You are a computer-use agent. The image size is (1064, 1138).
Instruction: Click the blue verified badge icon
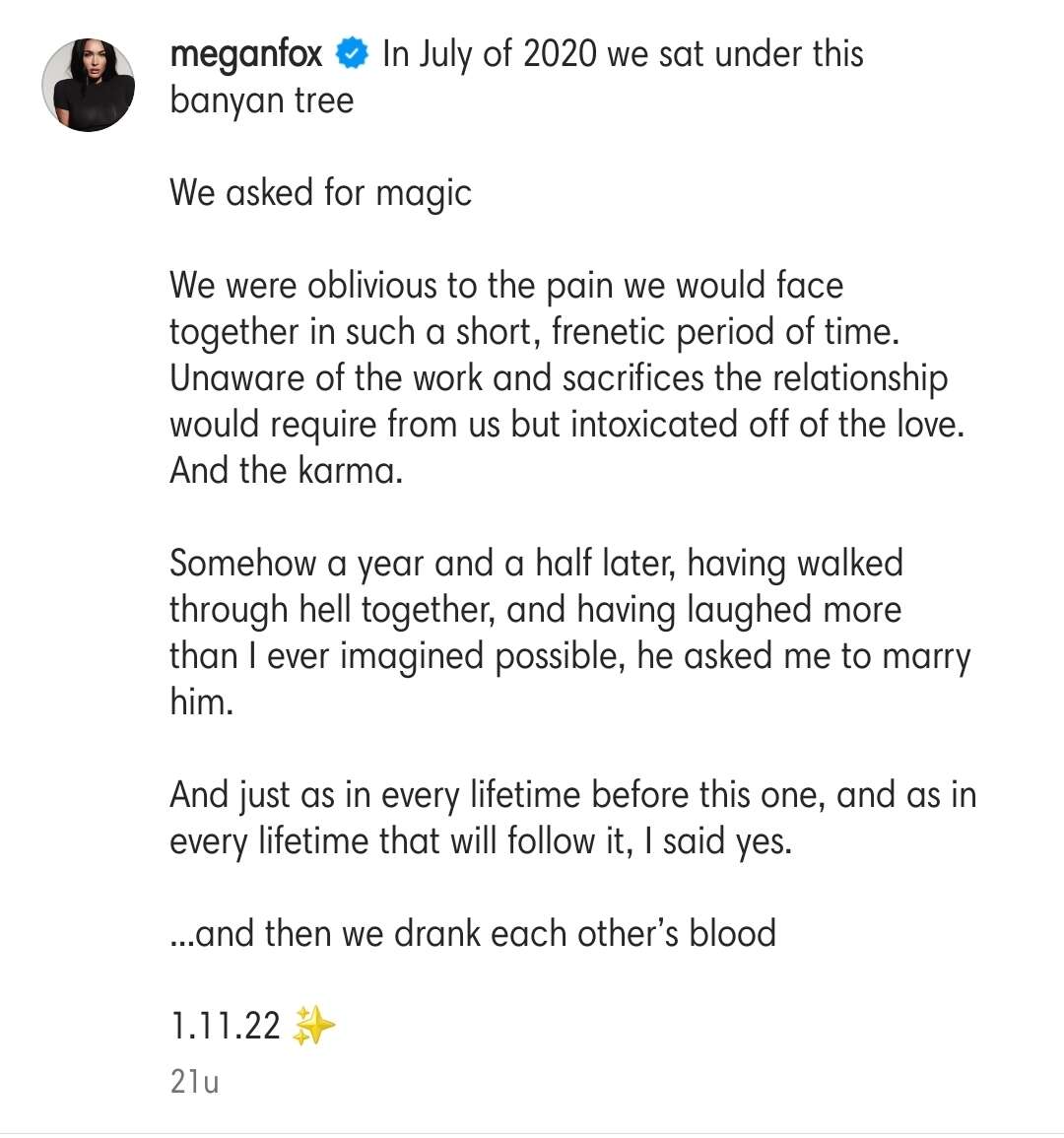pyautogui.click(x=352, y=53)
